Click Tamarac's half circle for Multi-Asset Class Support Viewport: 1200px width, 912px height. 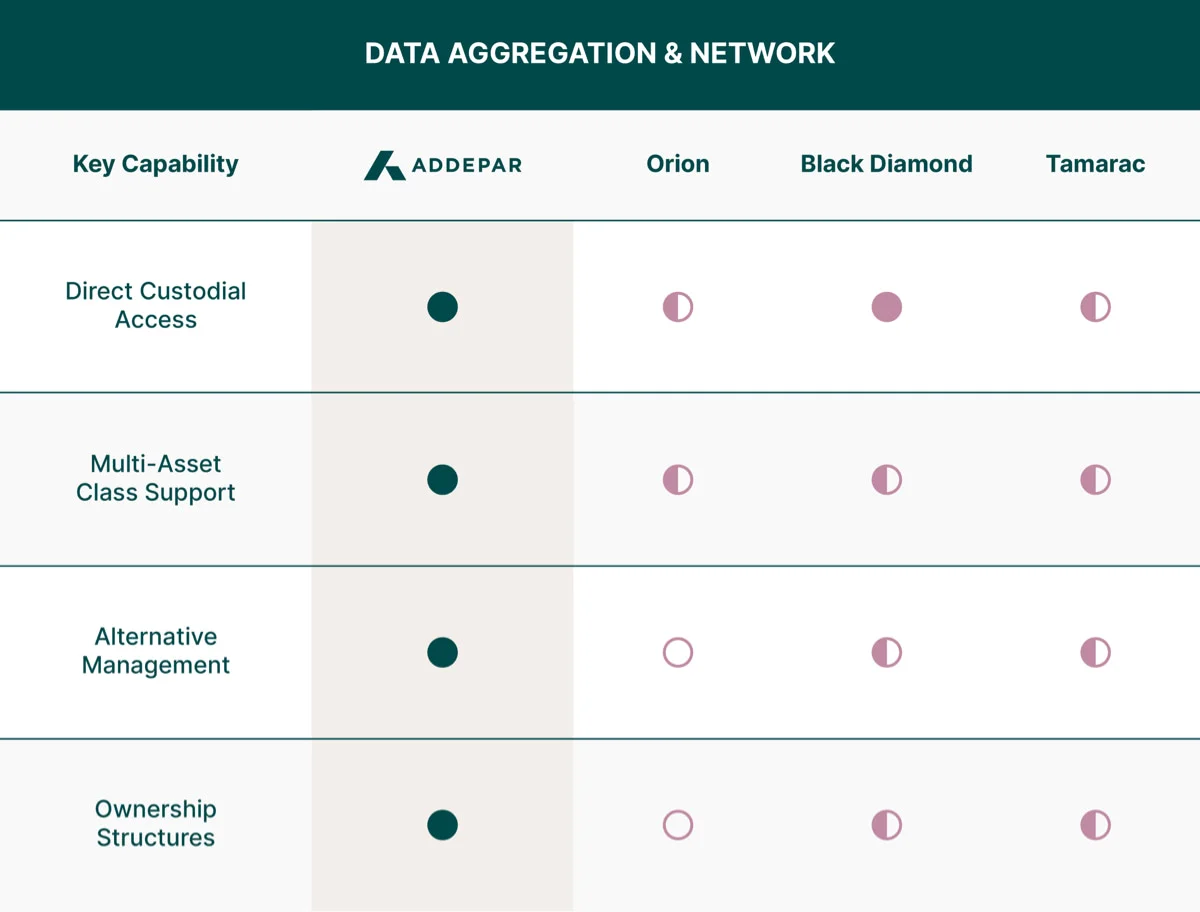[x=1096, y=480]
